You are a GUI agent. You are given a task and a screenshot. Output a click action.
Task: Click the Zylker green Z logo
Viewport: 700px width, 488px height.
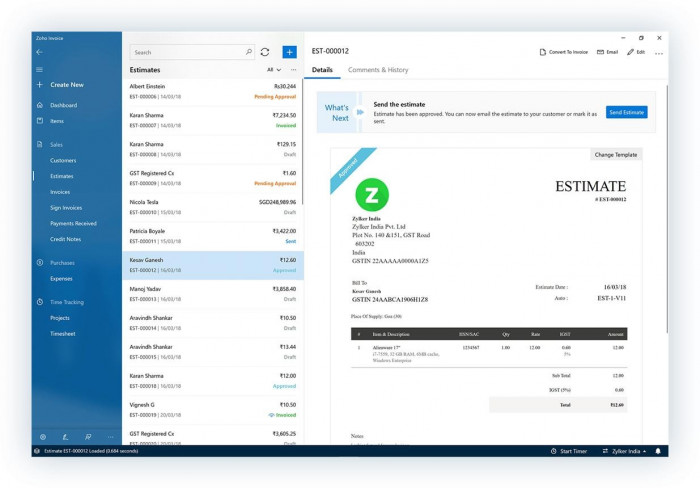[x=372, y=195]
